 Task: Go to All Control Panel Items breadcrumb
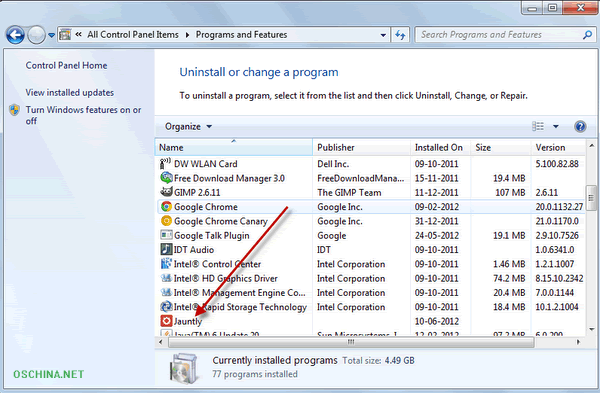point(133,35)
